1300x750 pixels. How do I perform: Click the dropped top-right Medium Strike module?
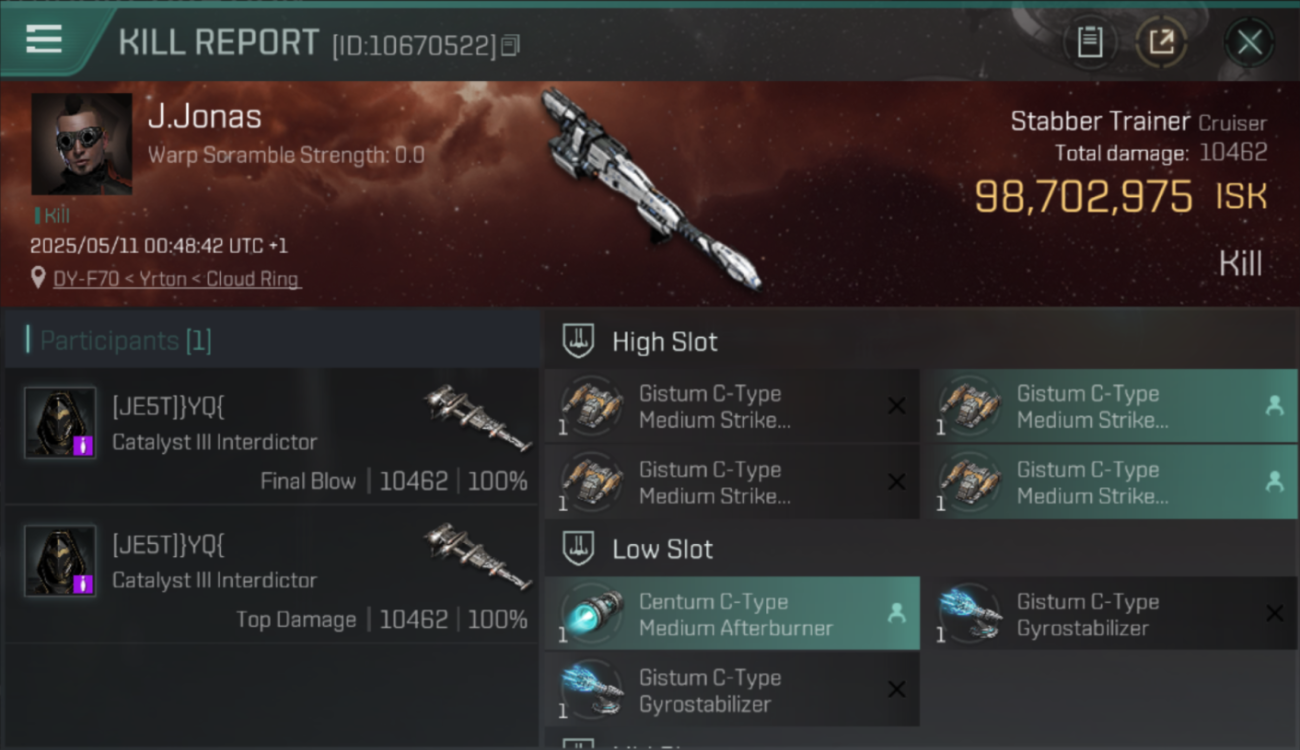coord(1109,405)
